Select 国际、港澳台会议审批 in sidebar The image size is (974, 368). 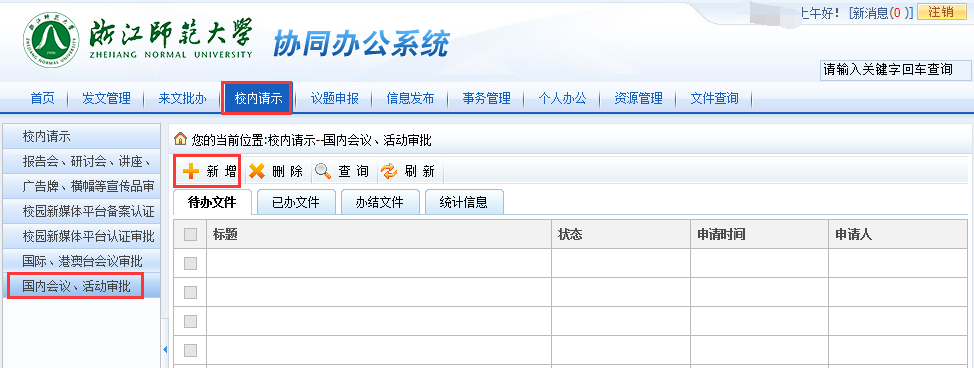[x=82, y=261]
